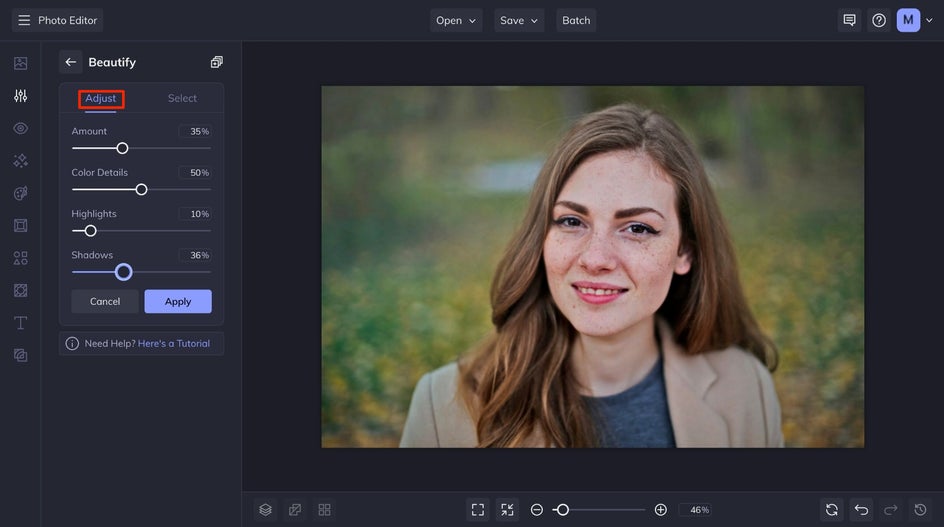Viewport: 944px width, 527px height.
Task: Apply the Beautify changes
Action: click(x=178, y=301)
